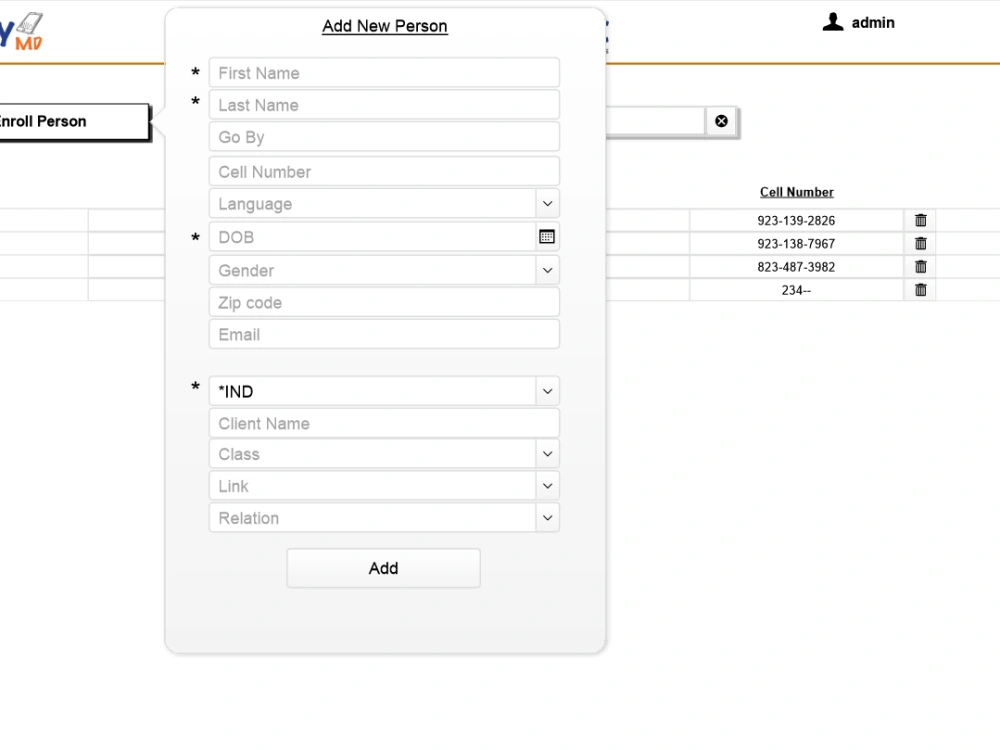Screen dimensions: 1000x750
Task: Select the 823-487-3982 cell
Action: 796,267
